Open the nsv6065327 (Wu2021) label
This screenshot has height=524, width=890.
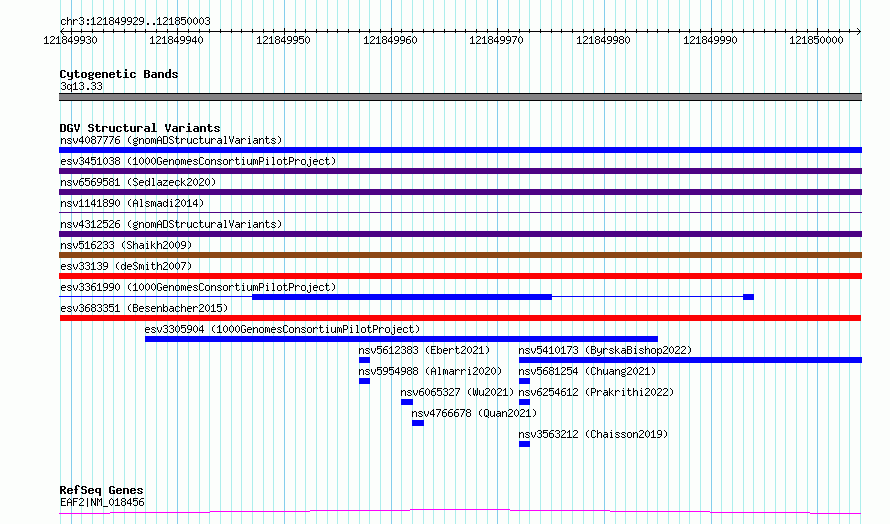(457, 392)
